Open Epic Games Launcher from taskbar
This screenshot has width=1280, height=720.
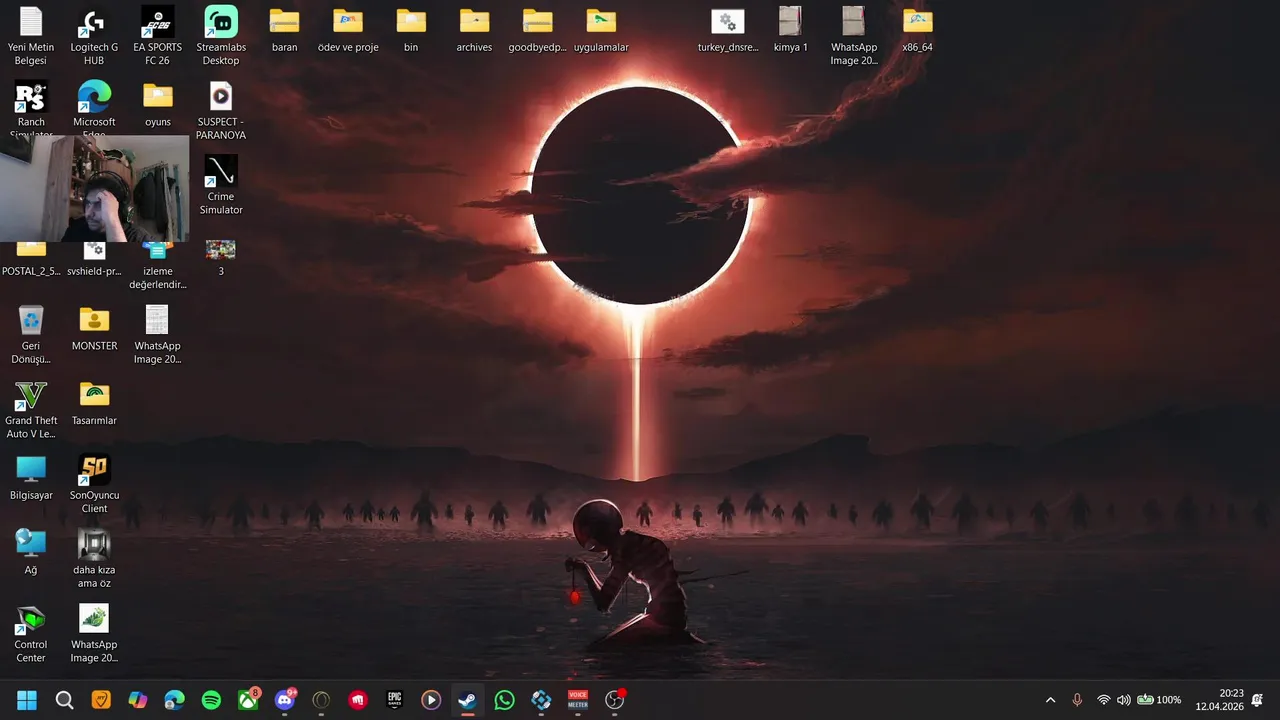[395, 700]
